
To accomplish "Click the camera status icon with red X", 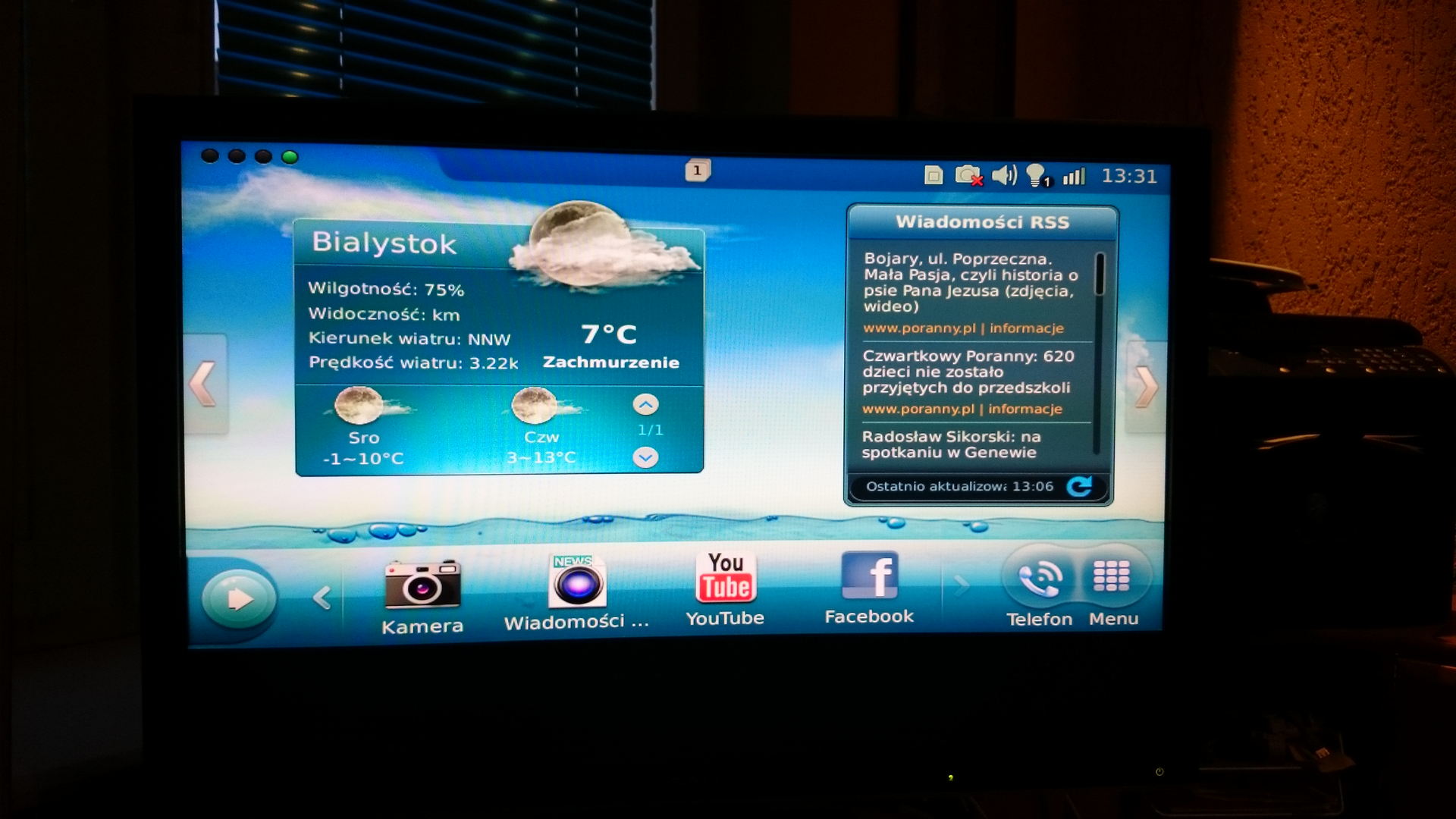I will (x=968, y=176).
